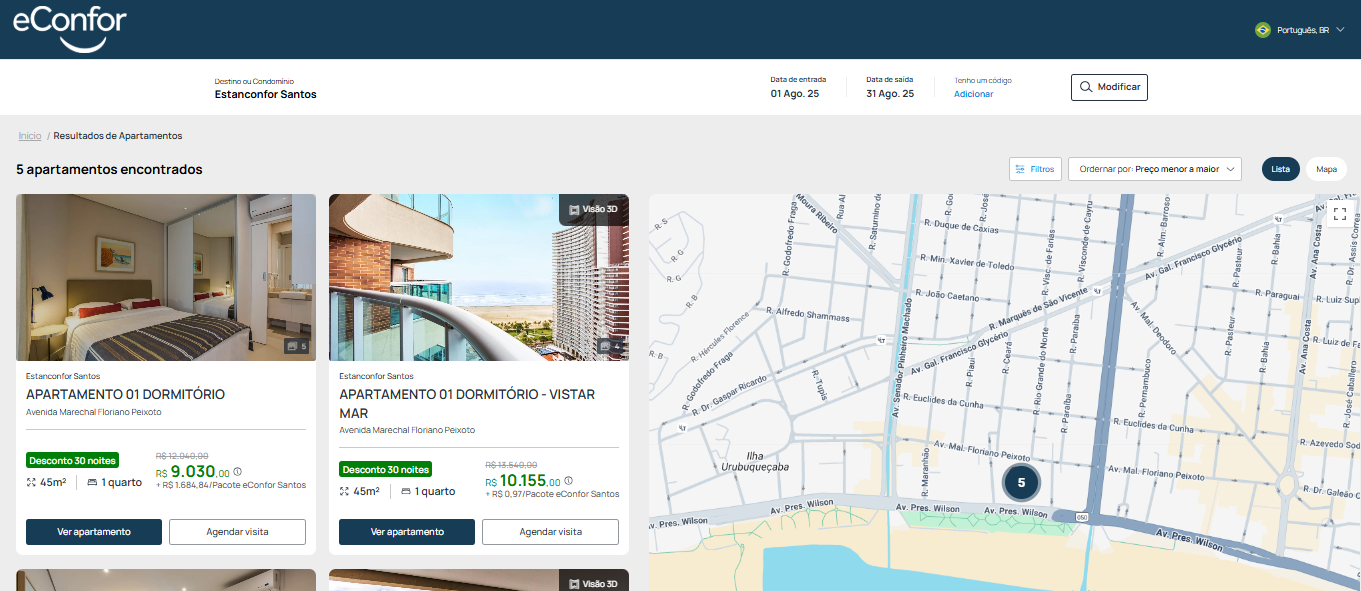1361x591 pixels.
Task: Click Desconto 30 noites badge on Vistar Mar card
Action: click(x=386, y=469)
